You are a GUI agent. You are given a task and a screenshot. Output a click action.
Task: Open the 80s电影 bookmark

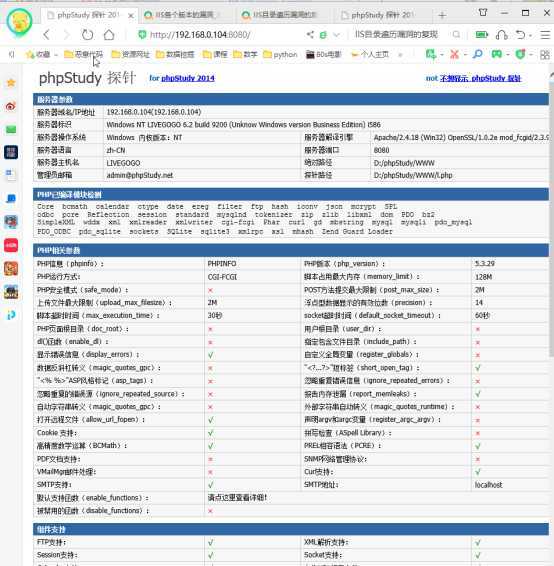323,55
